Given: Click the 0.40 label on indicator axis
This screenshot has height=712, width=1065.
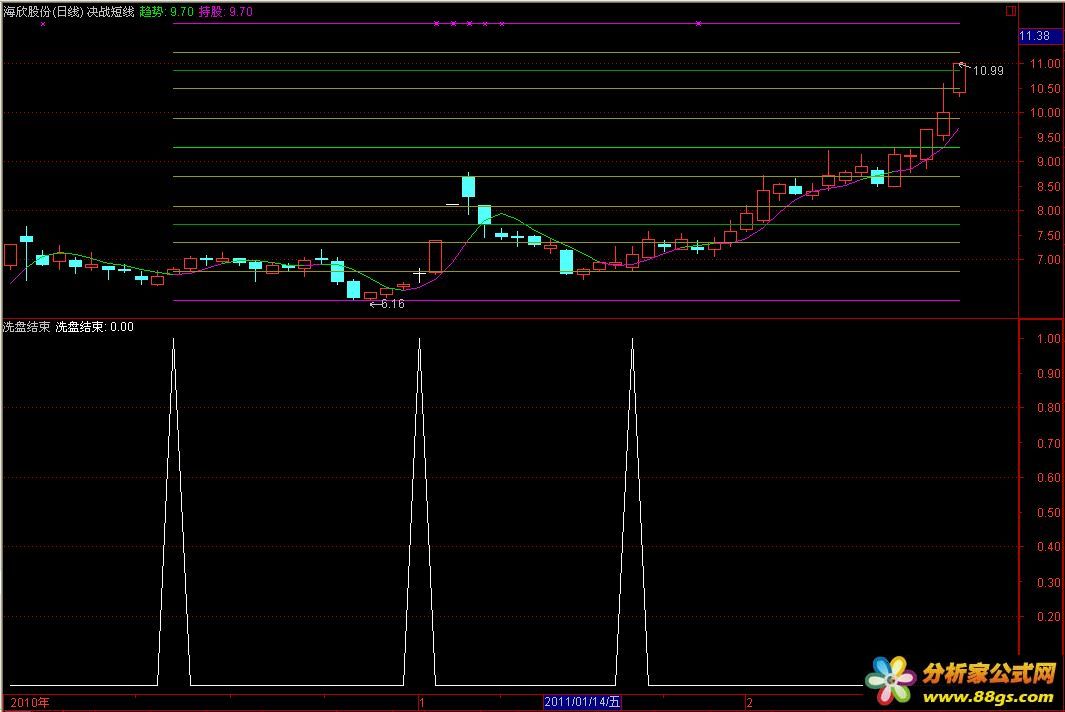Looking at the screenshot, I should [x=1049, y=547].
